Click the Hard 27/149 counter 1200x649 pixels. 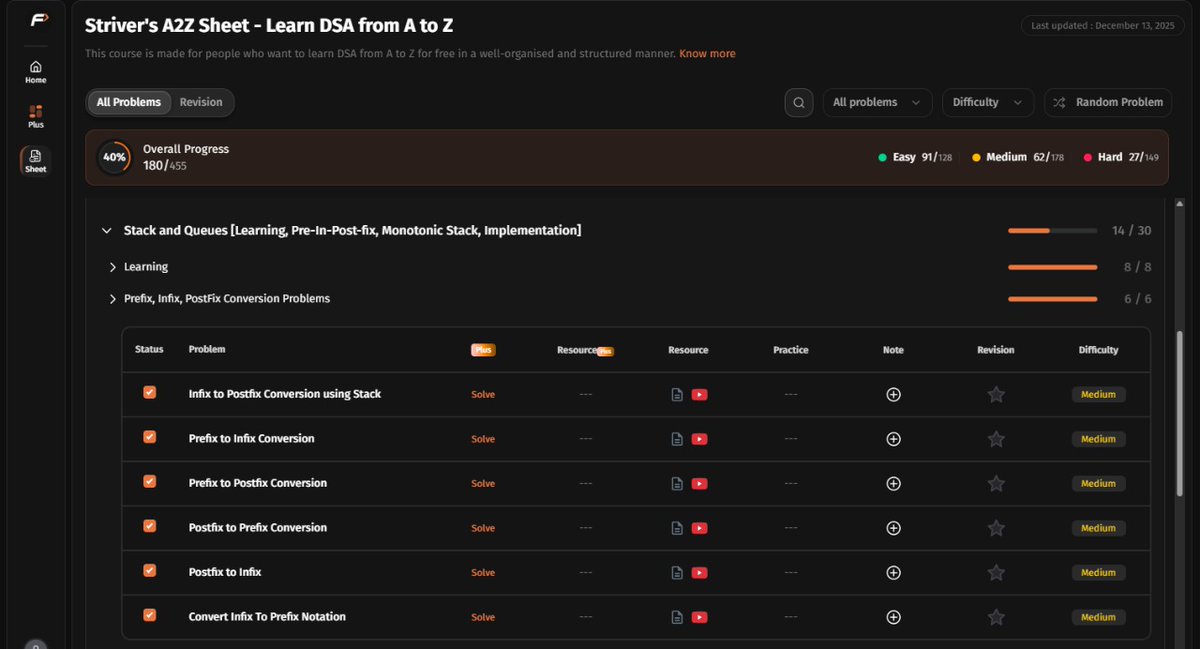coord(1121,157)
